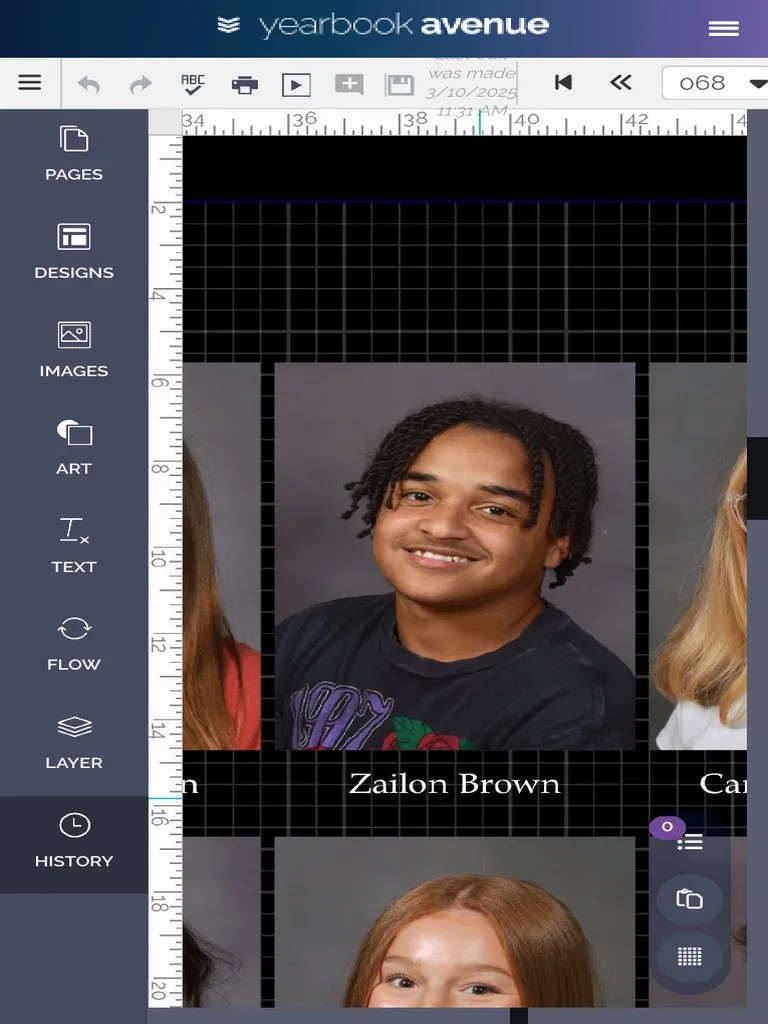Open the top-right hamburger menu
The width and height of the screenshot is (768, 1024).
tap(724, 28)
